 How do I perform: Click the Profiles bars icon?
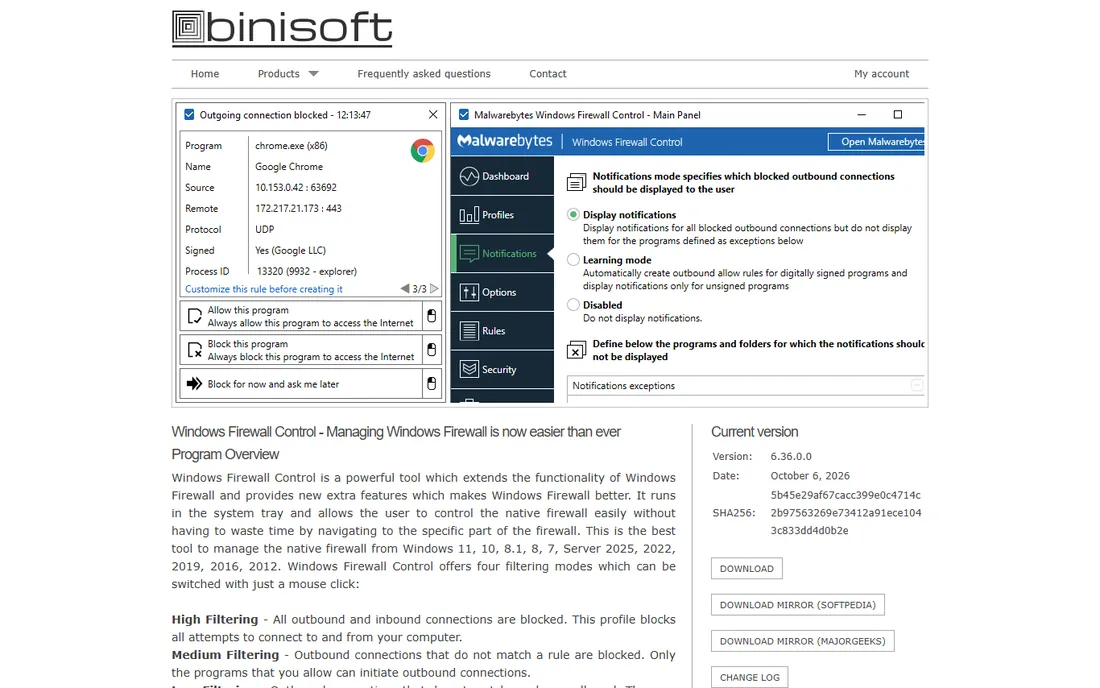click(x=469, y=215)
